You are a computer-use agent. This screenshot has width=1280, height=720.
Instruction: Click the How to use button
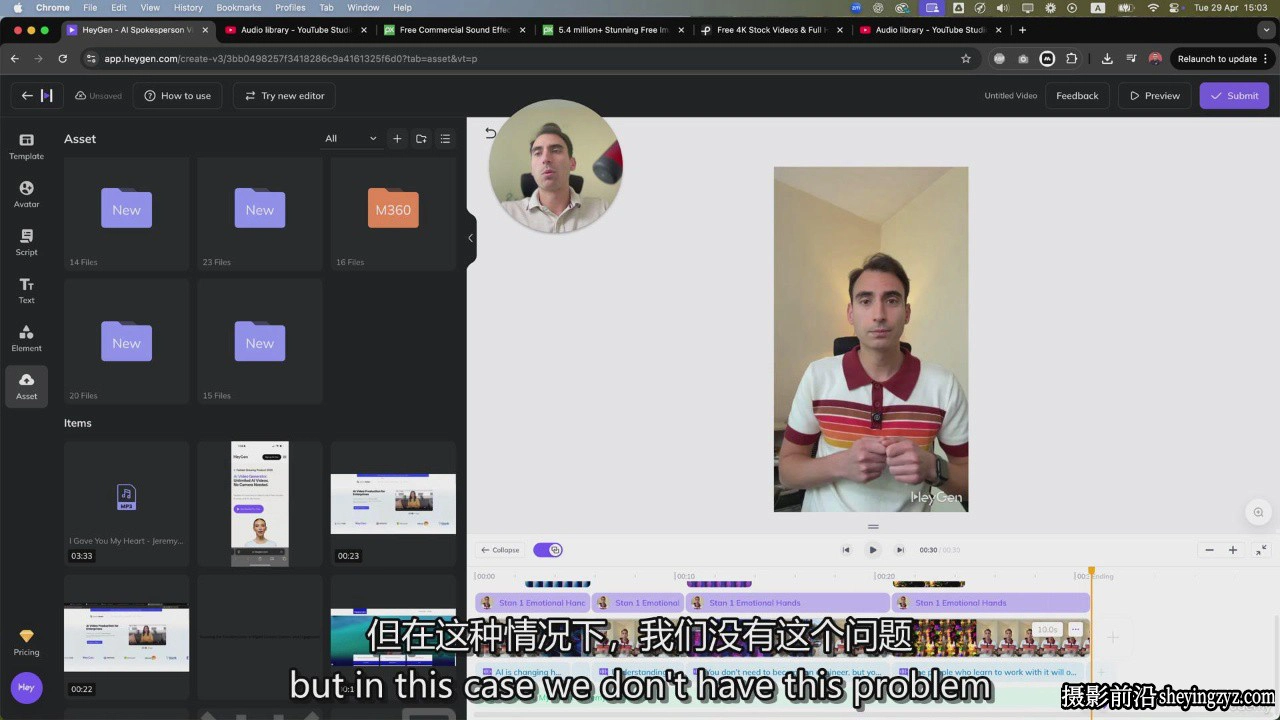point(178,96)
